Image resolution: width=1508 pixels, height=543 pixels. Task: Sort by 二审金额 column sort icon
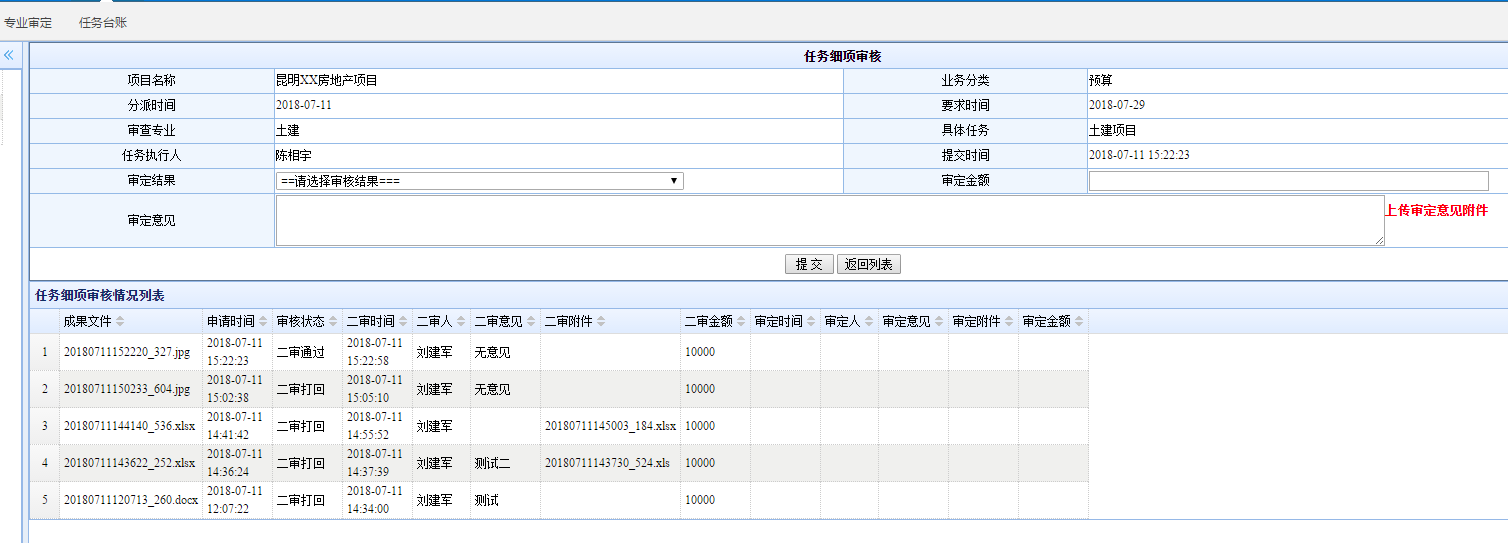pyautogui.click(x=741, y=322)
